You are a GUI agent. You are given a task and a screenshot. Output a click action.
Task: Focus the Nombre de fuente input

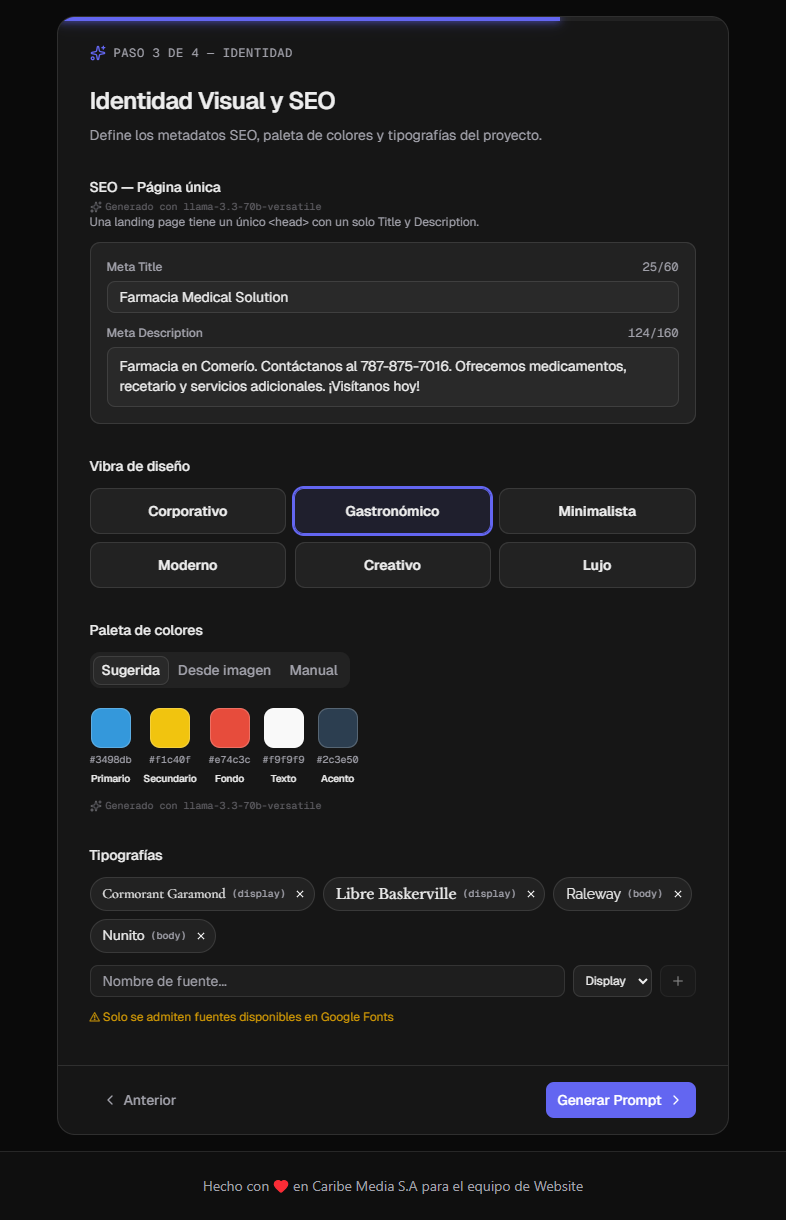[327, 981]
